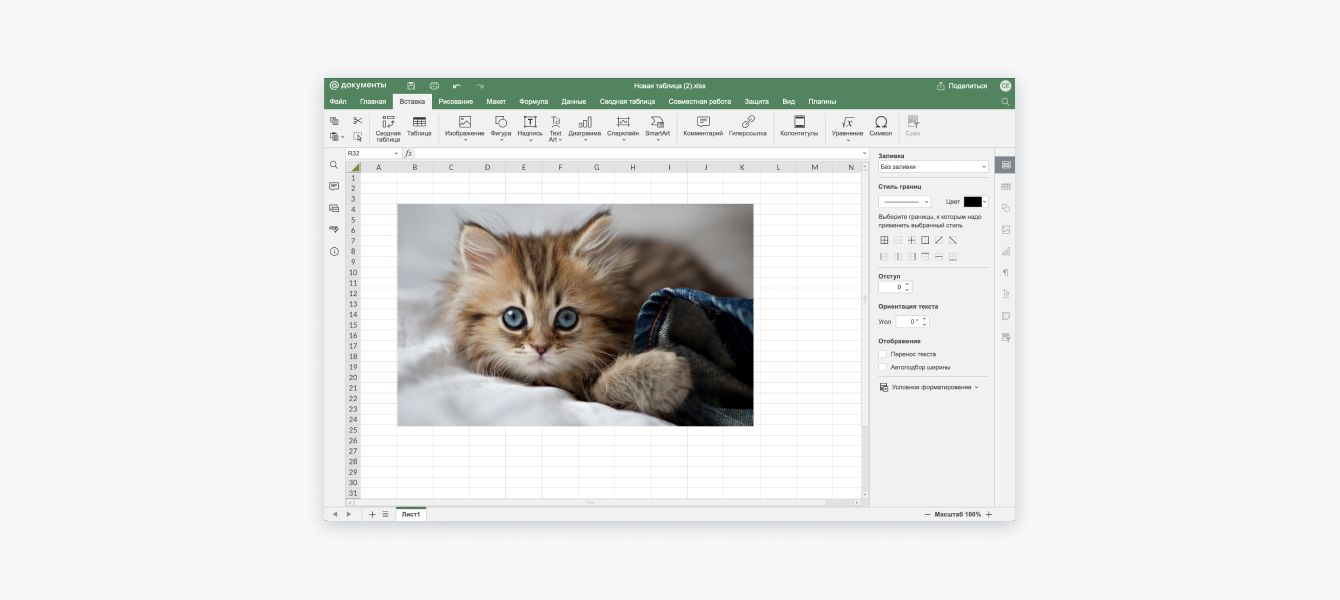1340x600 pixels.
Task: Tick the Автоподбор ширины checkbox
Action: click(x=883, y=367)
